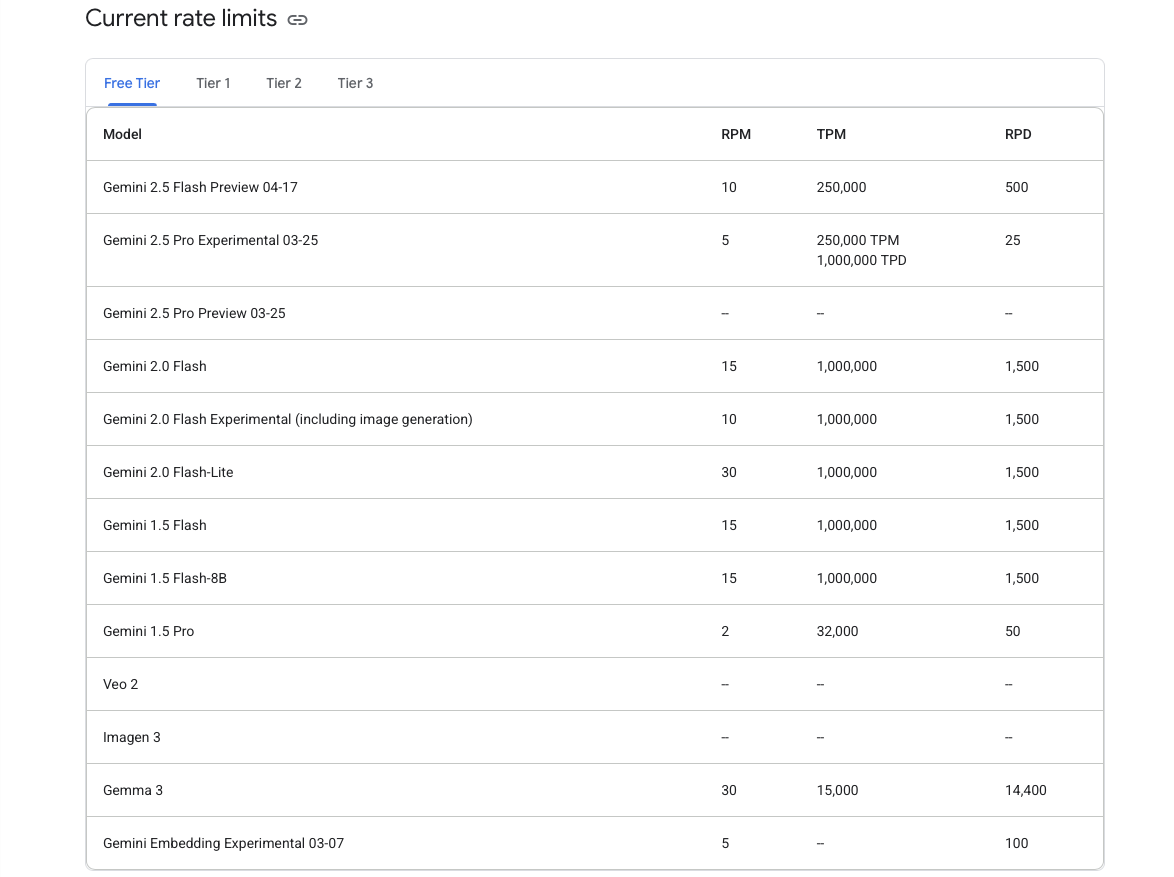Click the TPM column header
The height and width of the screenshot is (877, 1174).
click(831, 134)
